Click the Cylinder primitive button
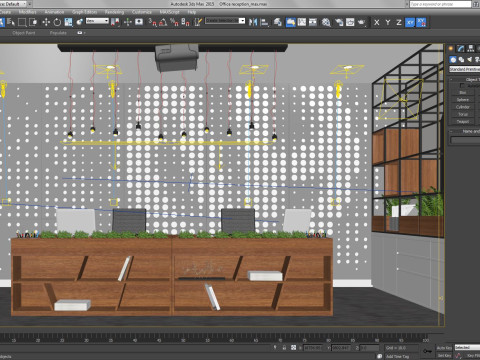This screenshot has height=360, width=480. coord(463,107)
